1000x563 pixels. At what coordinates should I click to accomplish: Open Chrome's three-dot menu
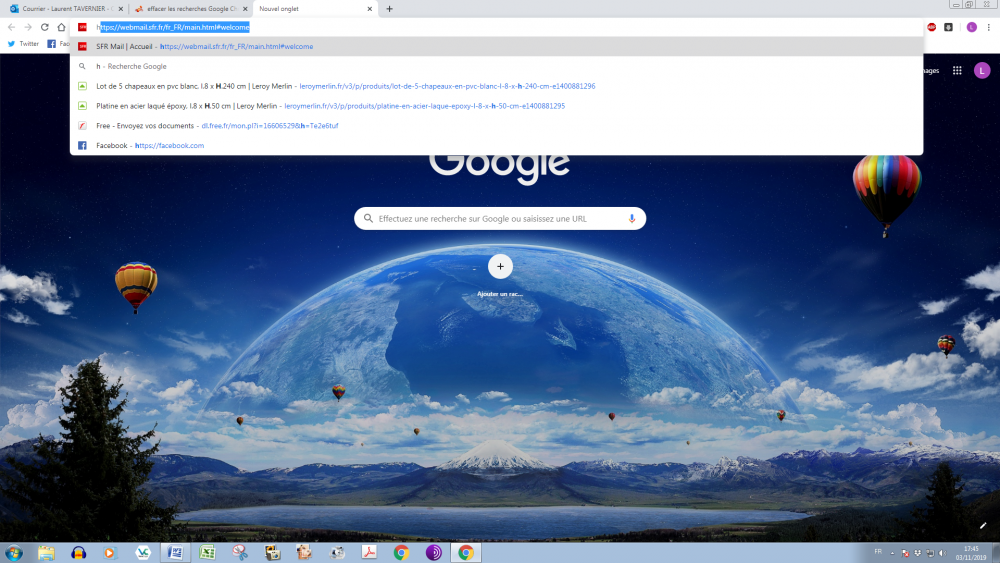989,27
